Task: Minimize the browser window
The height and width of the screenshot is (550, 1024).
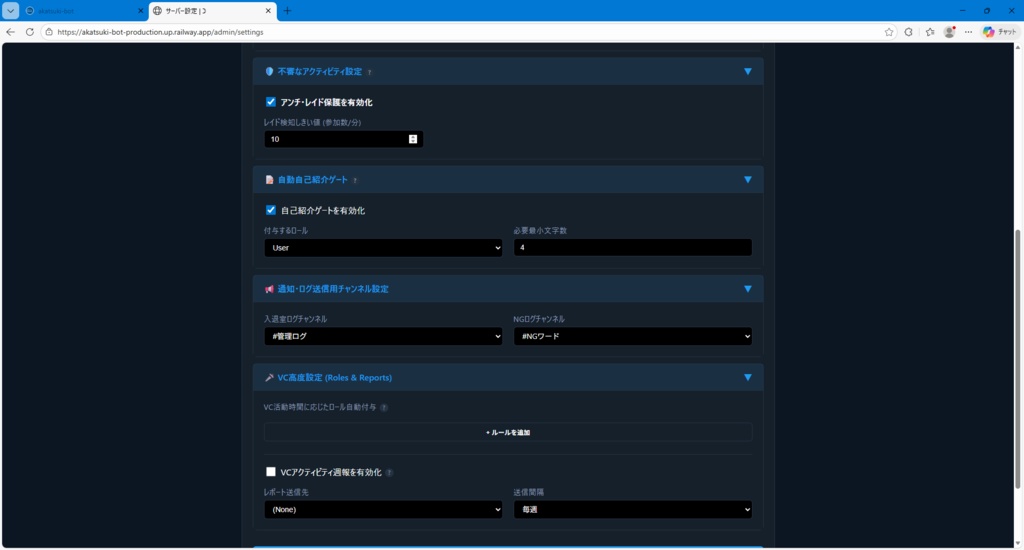Action: click(x=963, y=10)
